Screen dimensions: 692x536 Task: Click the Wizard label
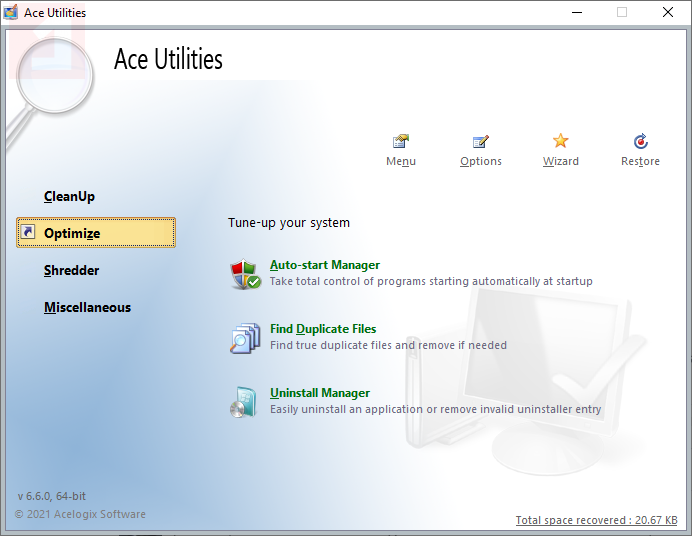pyautogui.click(x=560, y=161)
